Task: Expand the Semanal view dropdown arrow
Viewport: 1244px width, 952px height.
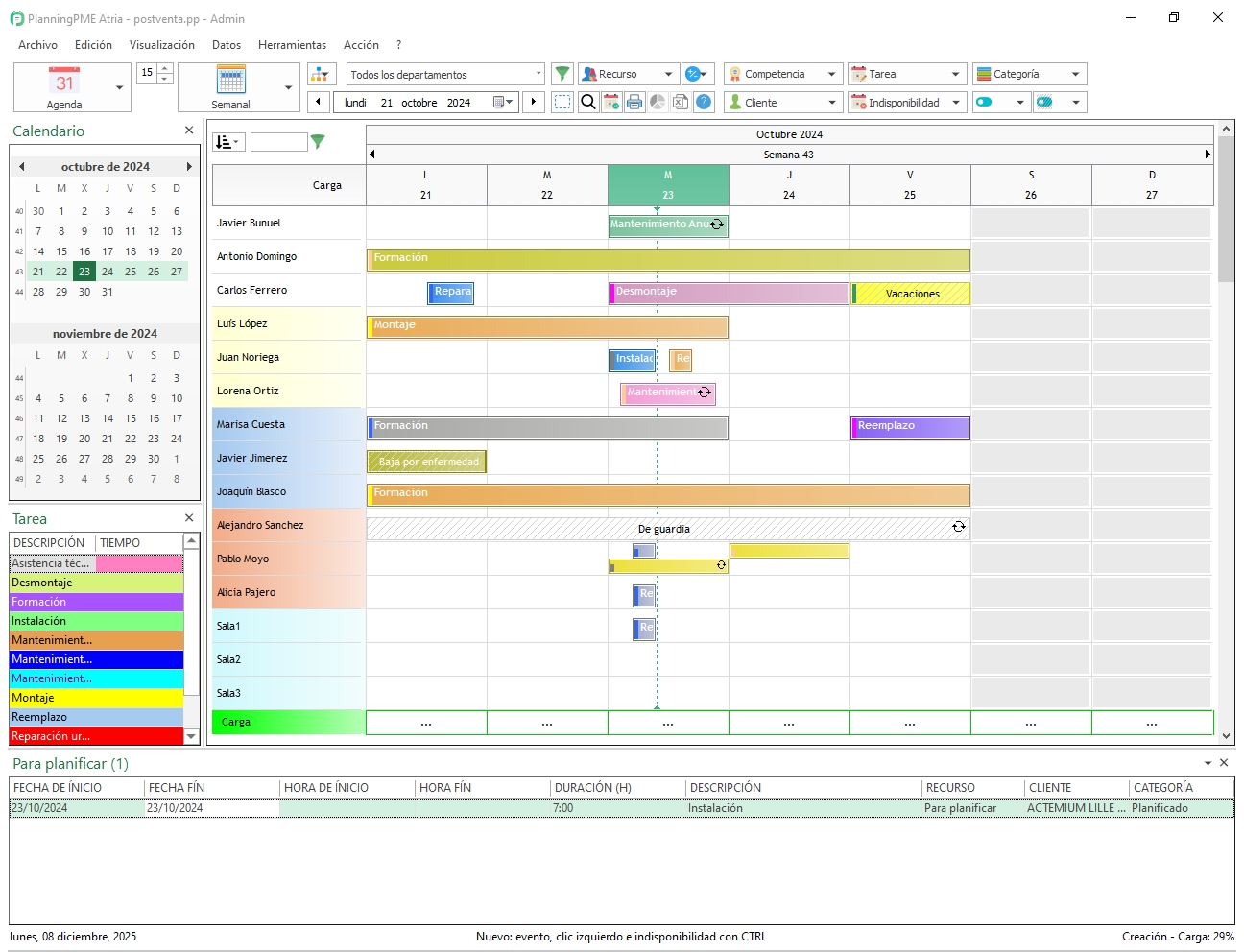Action: 289,87
